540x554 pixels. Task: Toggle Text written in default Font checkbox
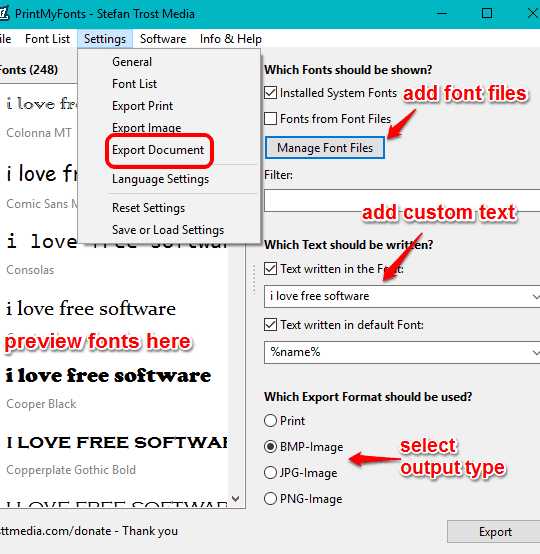click(270, 324)
